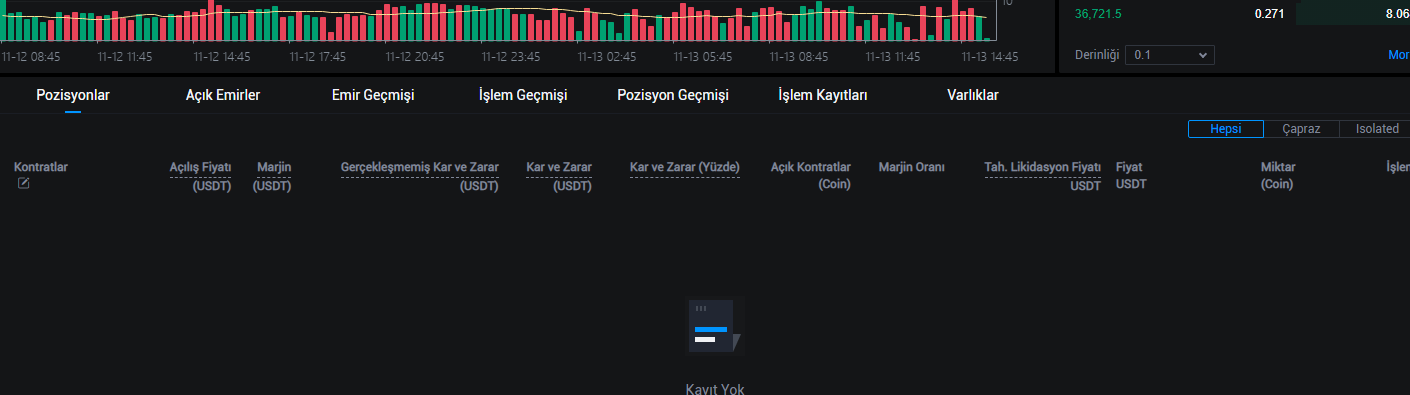Click the More link beside depth
This screenshot has width=1410, height=395.
coord(1399,55)
